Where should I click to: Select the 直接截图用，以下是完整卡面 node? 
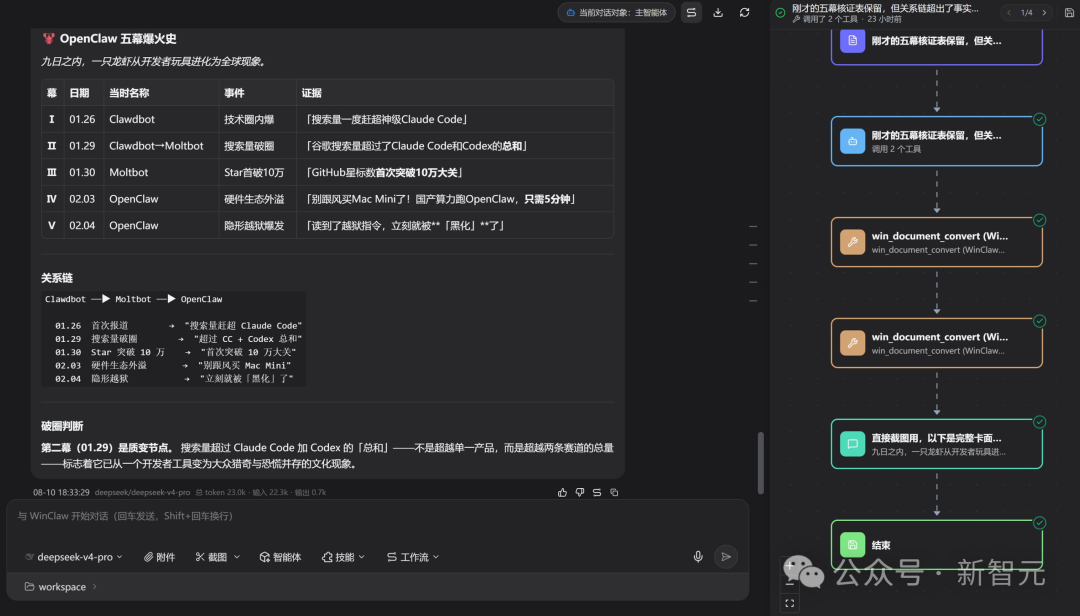937,444
